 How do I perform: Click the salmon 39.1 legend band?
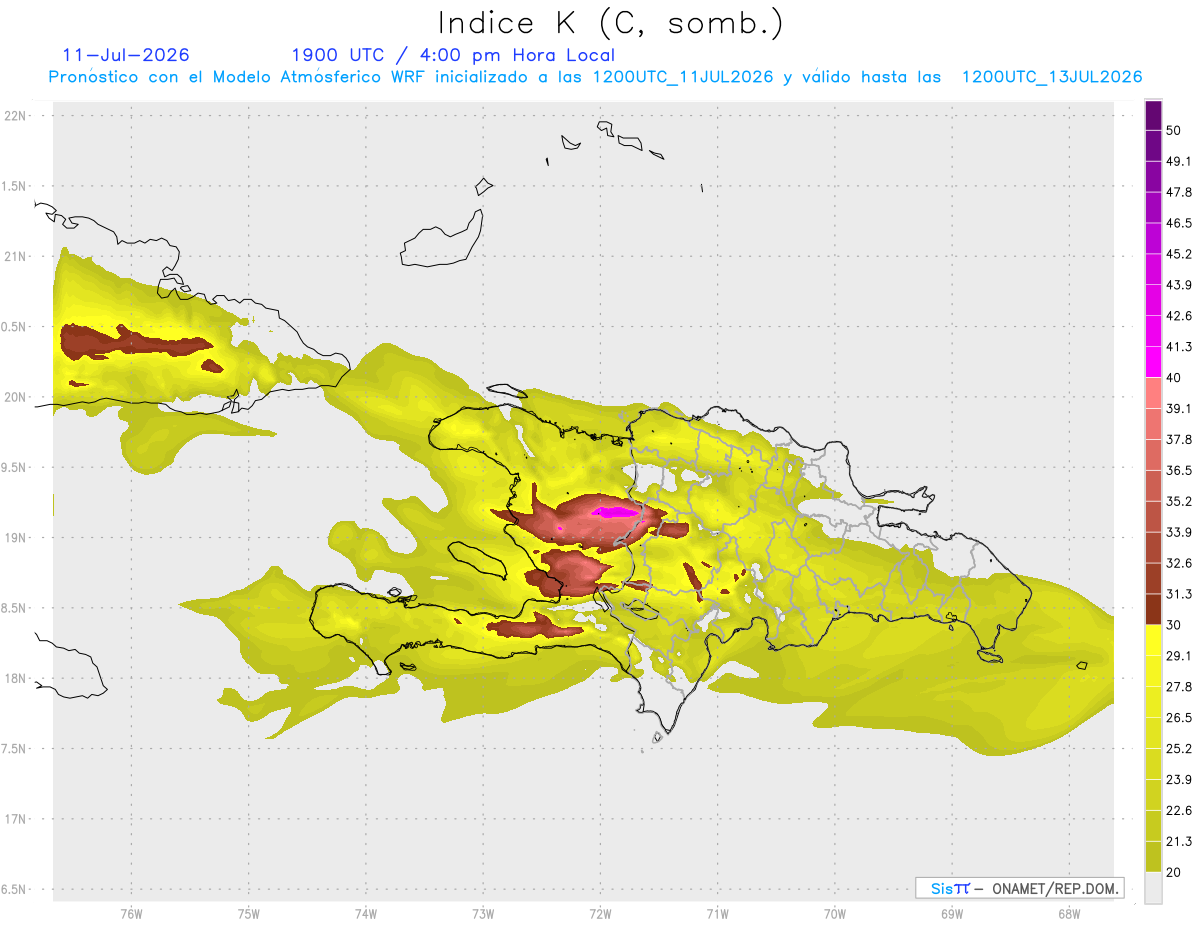click(1153, 393)
